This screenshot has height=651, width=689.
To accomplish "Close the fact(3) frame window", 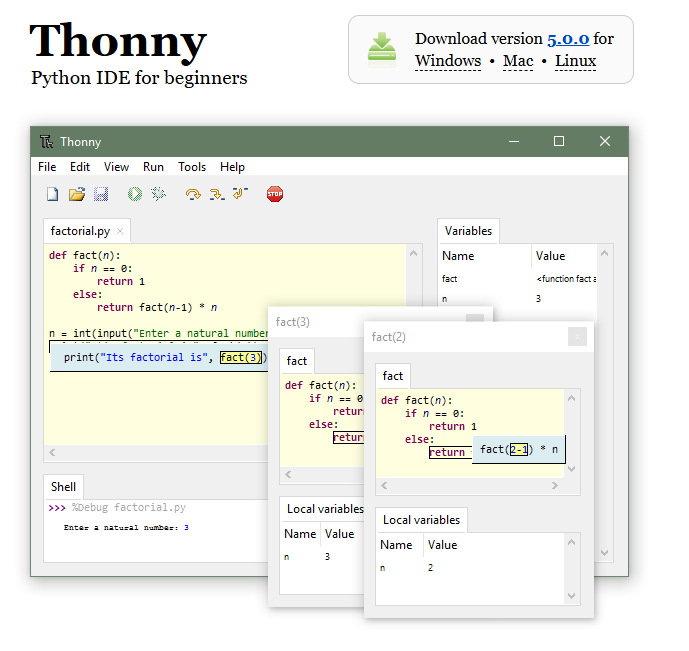I will pyautogui.click(x=475, y=318).
